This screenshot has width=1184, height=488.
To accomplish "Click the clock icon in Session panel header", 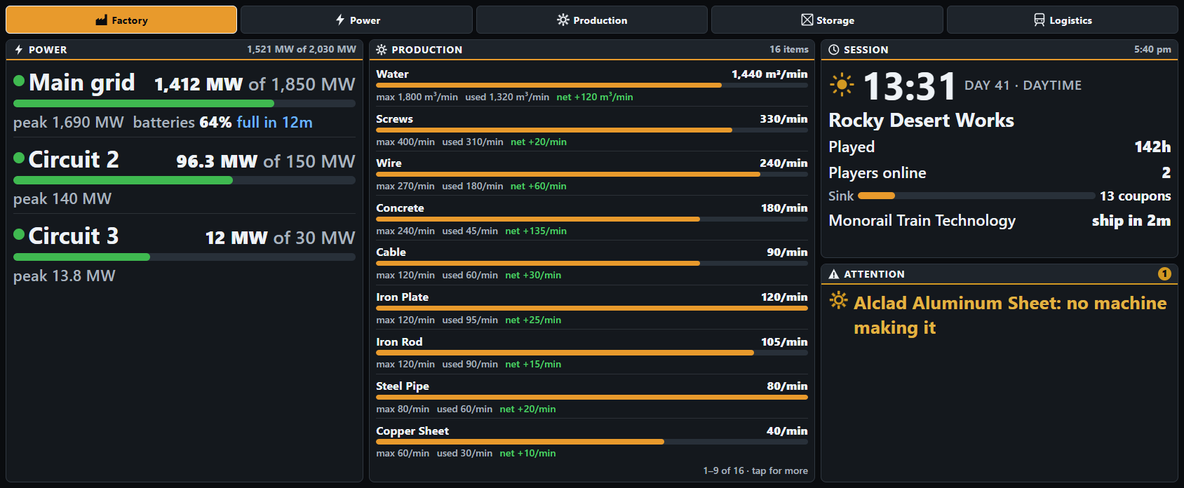I will 834,50.
